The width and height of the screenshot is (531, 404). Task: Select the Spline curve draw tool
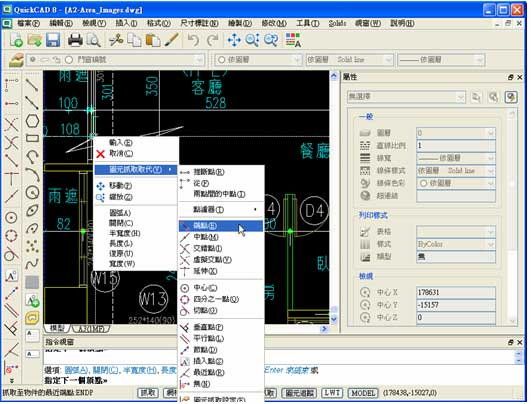33,263
